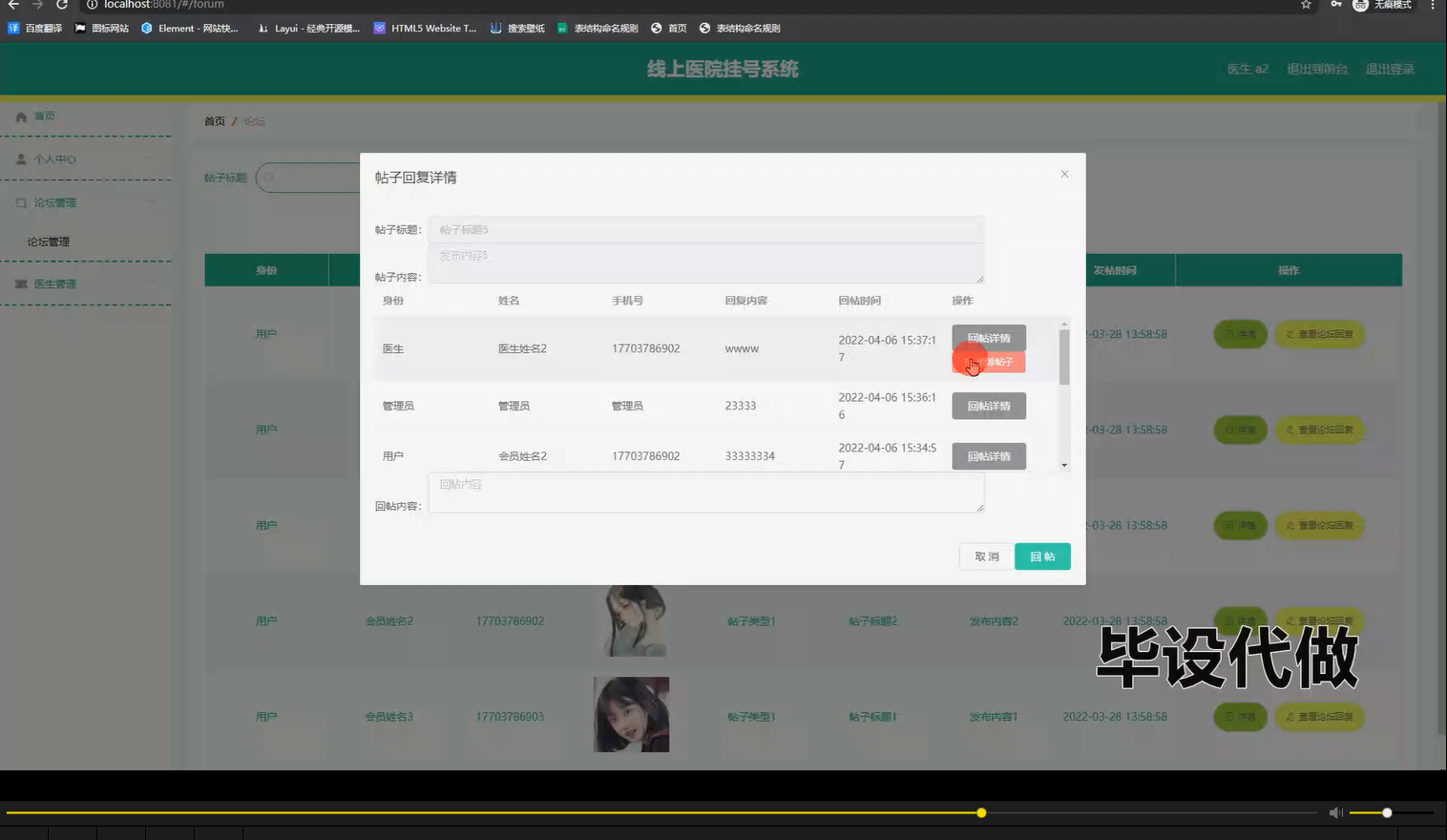
Task: Select the 论坛管理 submenu item
Action: (x=49, y=241)
